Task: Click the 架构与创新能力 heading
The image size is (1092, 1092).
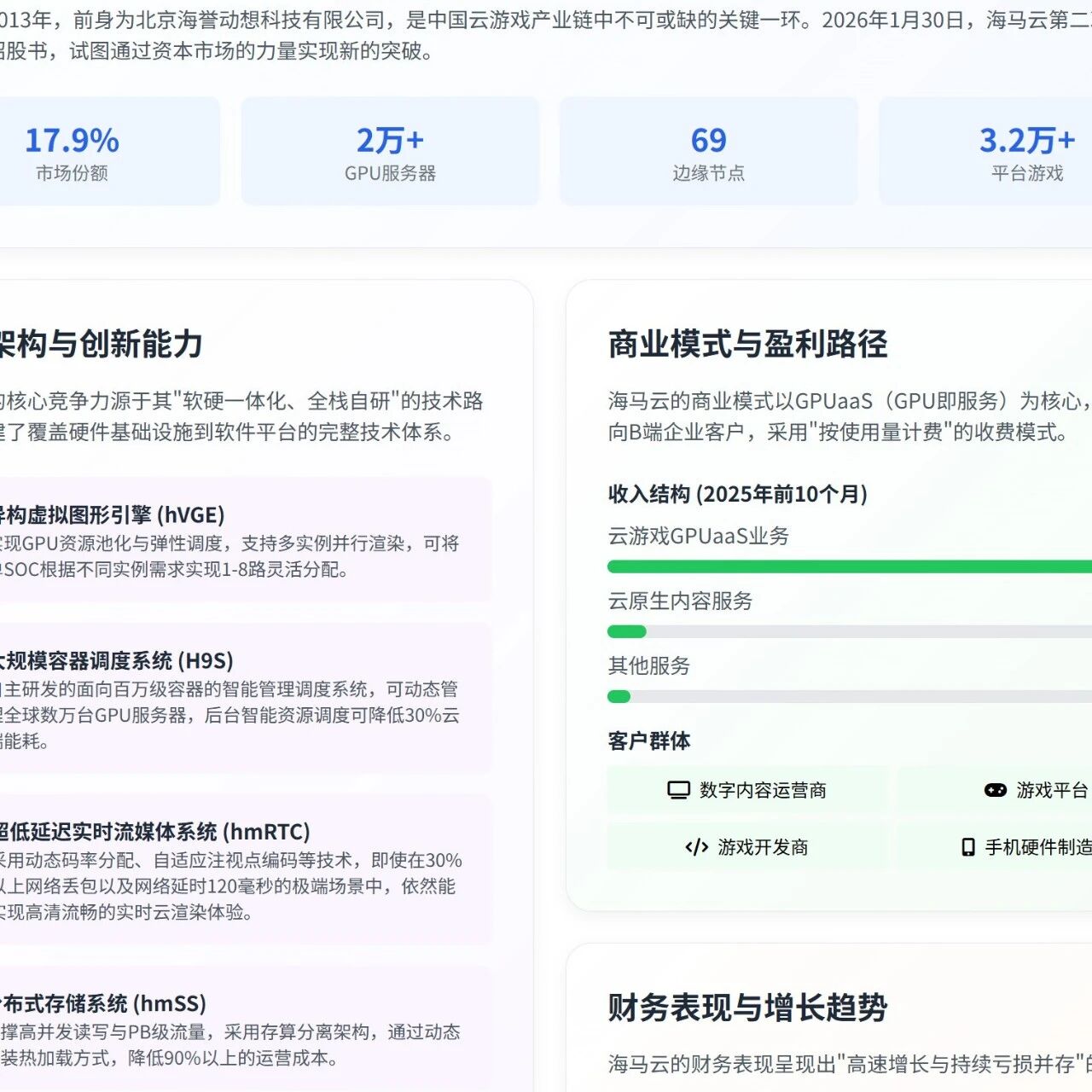Action: pos(101,344)
